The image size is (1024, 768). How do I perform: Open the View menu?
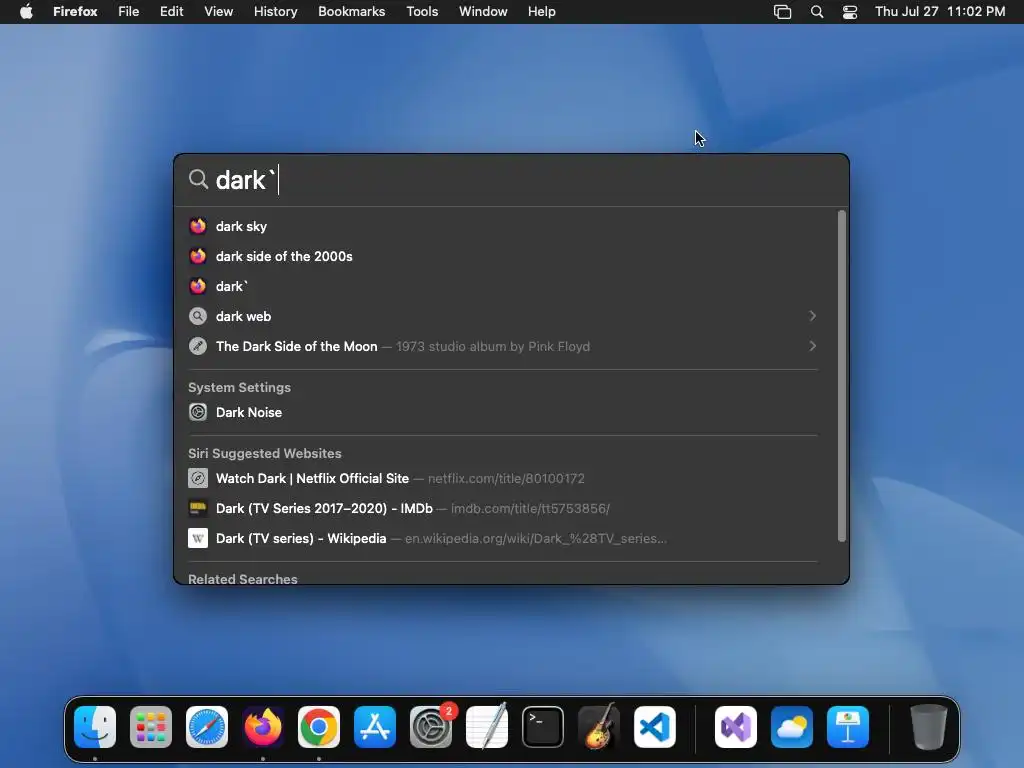[x=218, y=12]
